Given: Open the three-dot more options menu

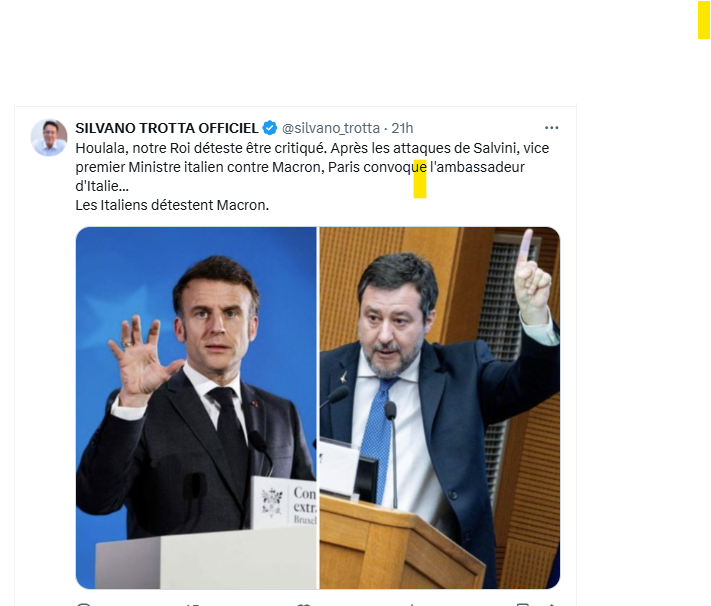Looking at the screenshot, I should tap(551, 128).
